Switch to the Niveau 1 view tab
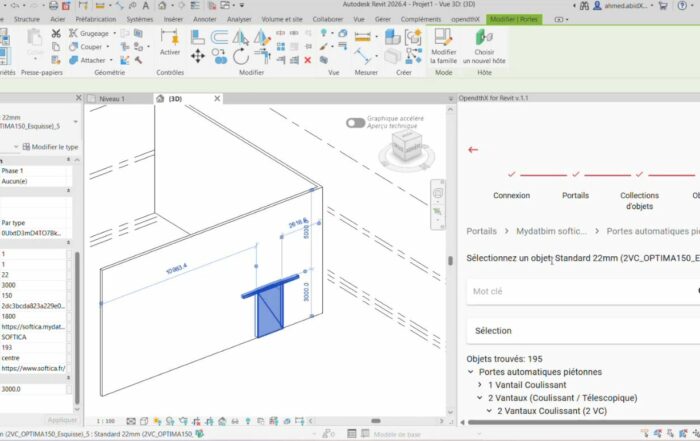 (112, 99)
